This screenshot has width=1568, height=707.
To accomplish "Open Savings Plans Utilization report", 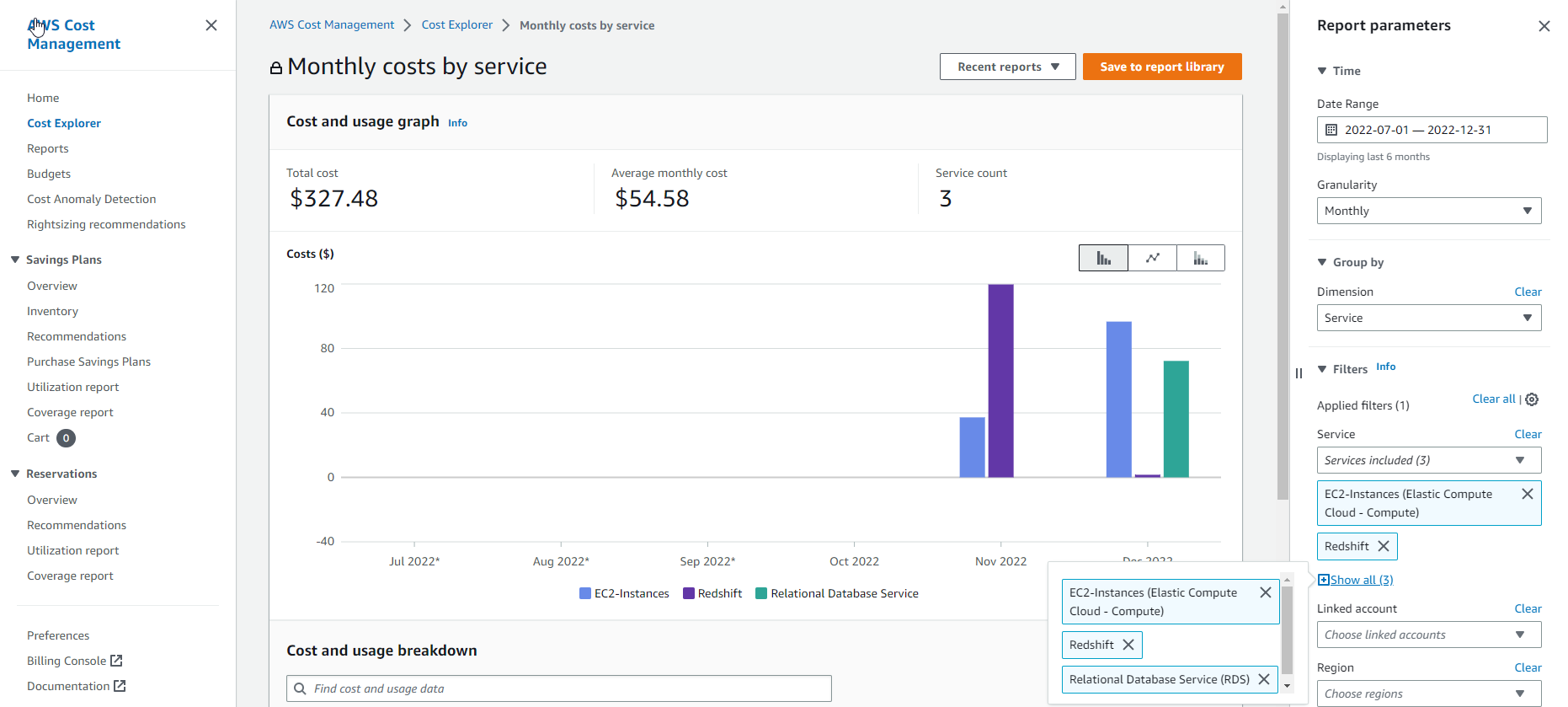I will click(73, 387).
